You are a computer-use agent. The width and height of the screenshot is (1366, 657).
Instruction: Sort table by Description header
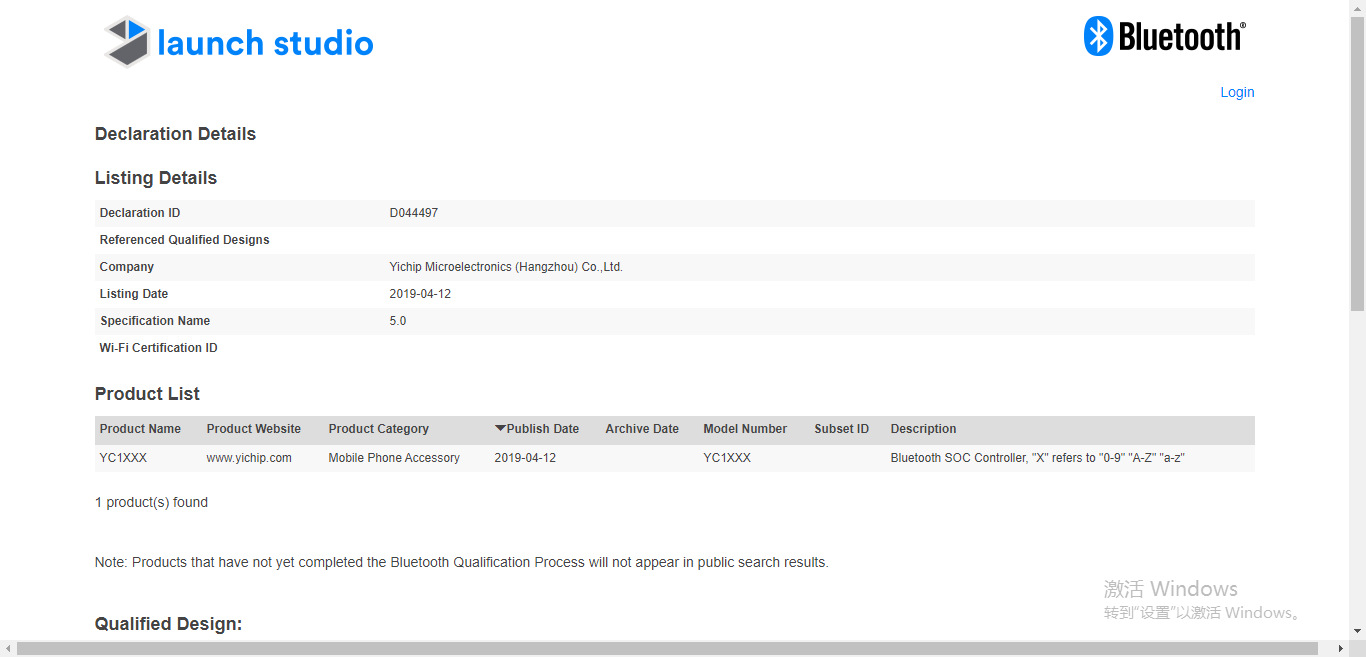(x=923, y=429)
